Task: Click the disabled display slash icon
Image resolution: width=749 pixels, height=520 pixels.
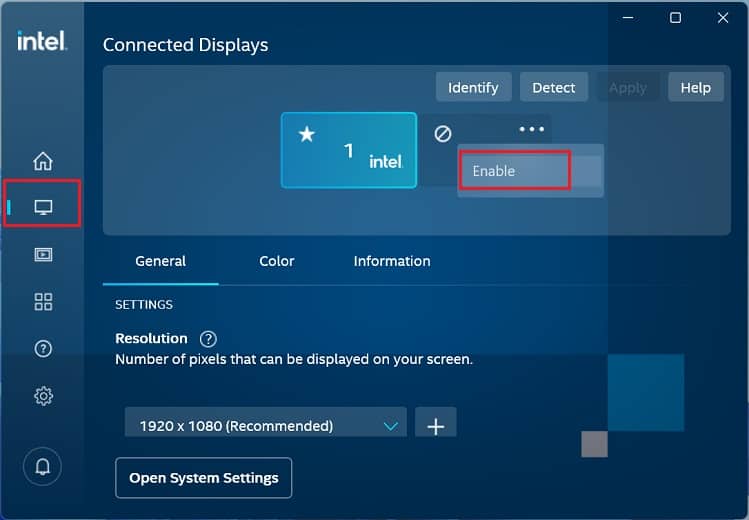Action: (x=442, y=134)
